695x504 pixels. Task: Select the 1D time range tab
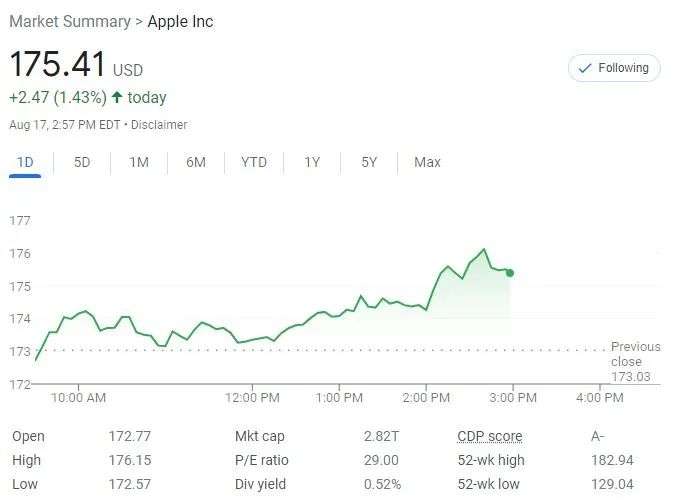(26, 162)
